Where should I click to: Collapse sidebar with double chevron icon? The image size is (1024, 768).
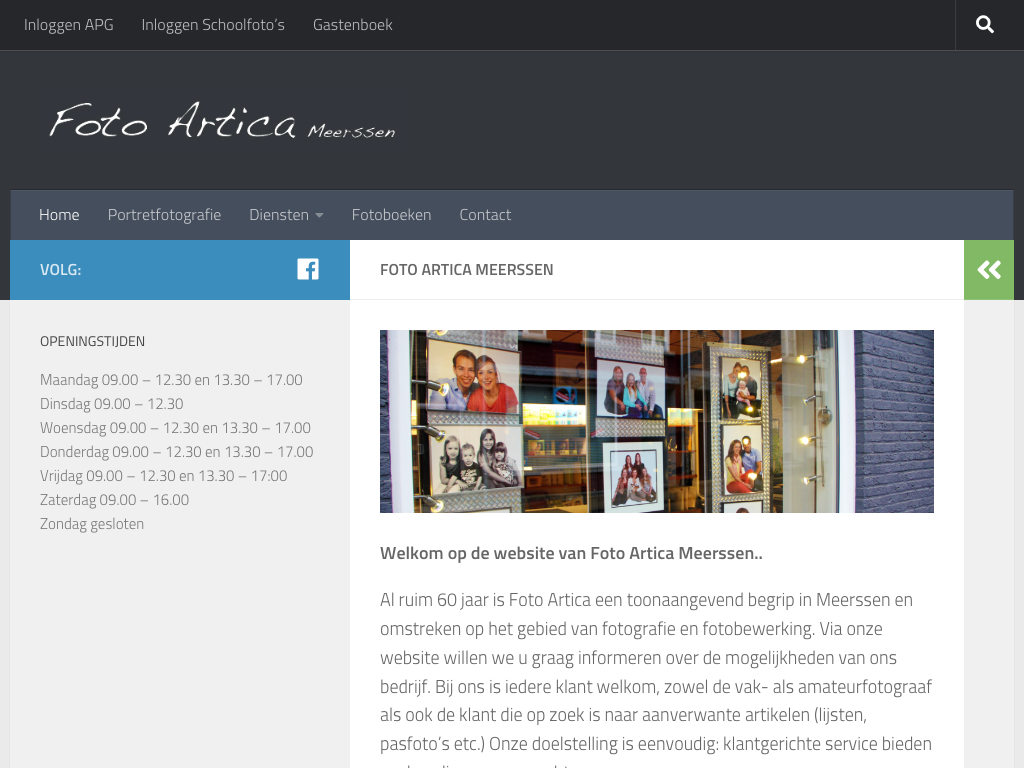click(989, 270)
